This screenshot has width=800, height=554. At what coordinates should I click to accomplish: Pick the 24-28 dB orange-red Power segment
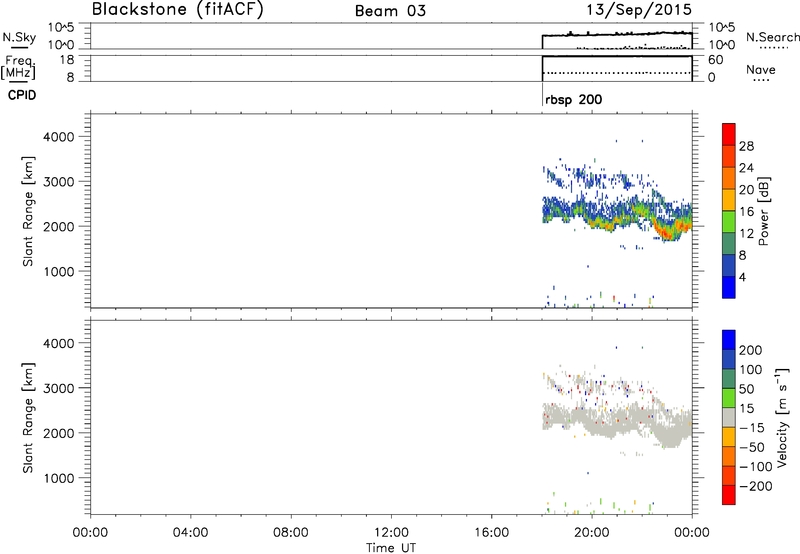pos(729,157)
